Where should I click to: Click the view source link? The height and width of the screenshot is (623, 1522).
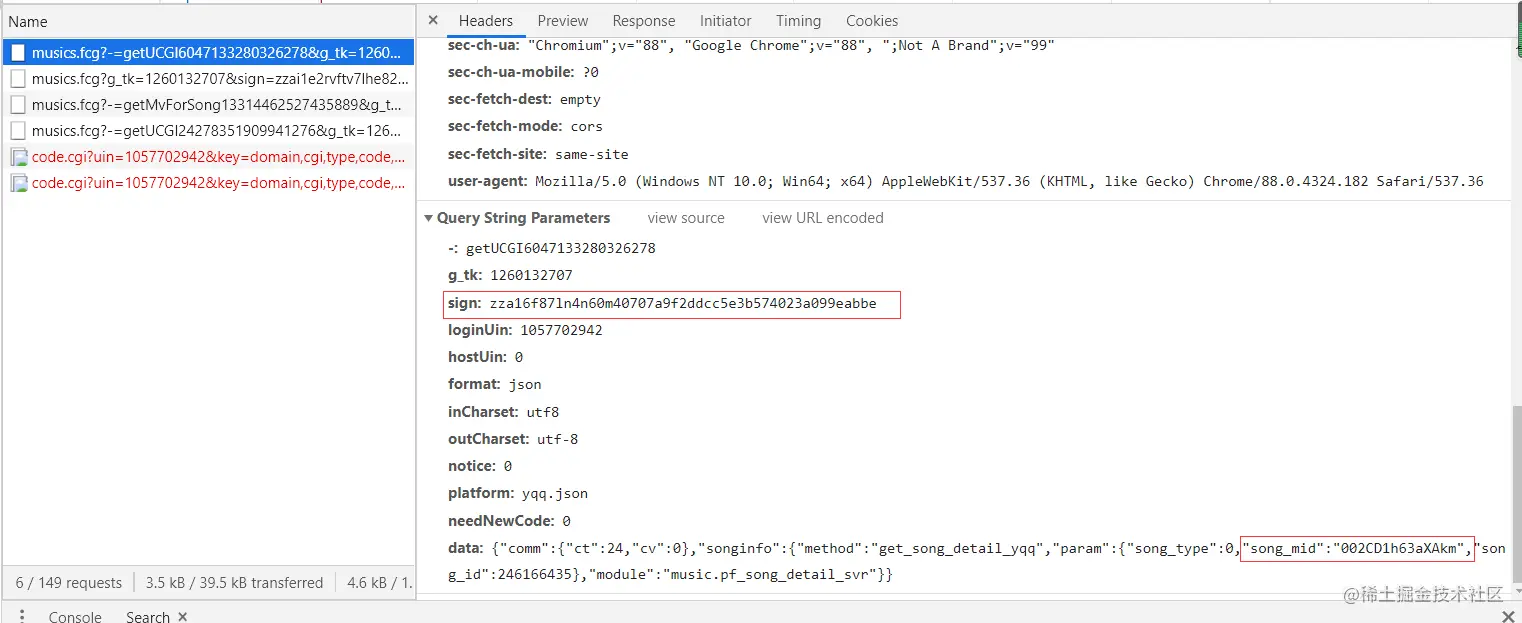tap(686, 217)
